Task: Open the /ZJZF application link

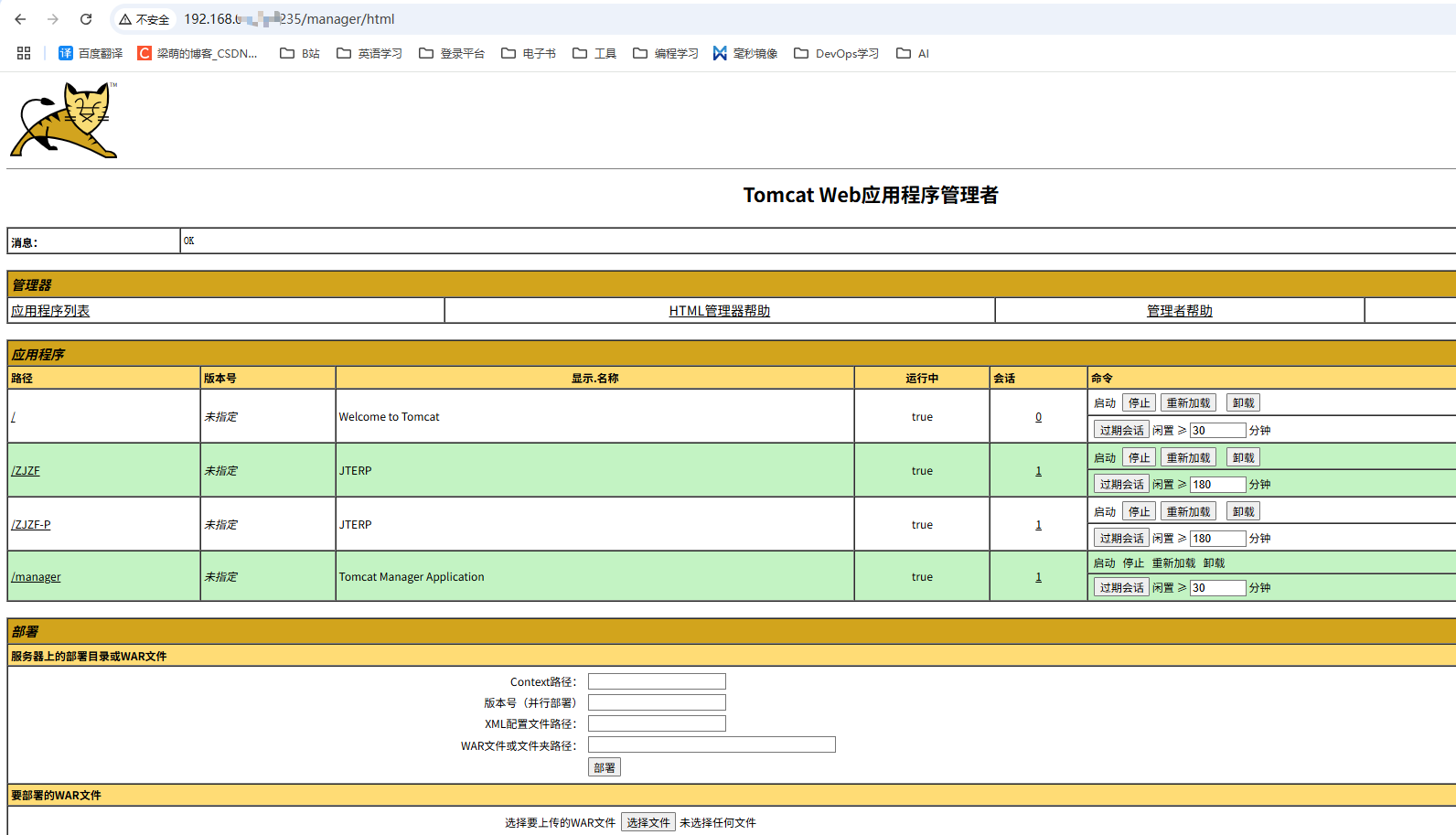Action: coord(26,471)
